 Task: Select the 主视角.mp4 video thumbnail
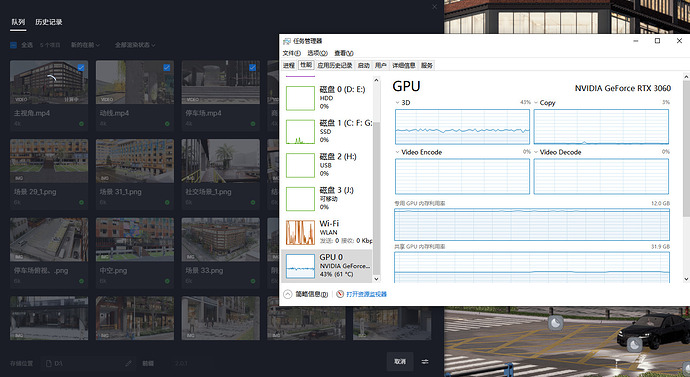49,82
